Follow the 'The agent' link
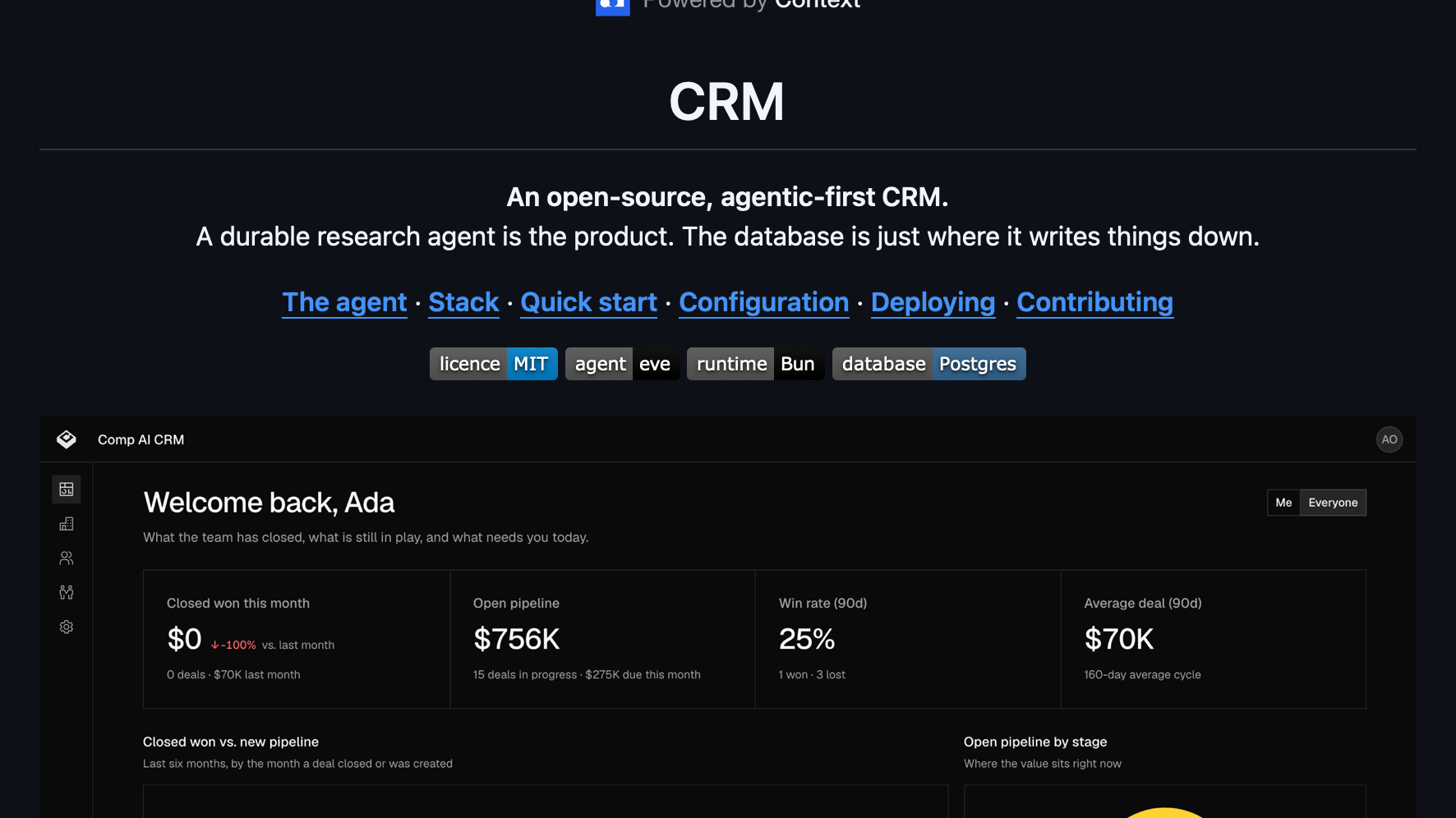Screen dimensions: 1456x818 click(345, 302)
